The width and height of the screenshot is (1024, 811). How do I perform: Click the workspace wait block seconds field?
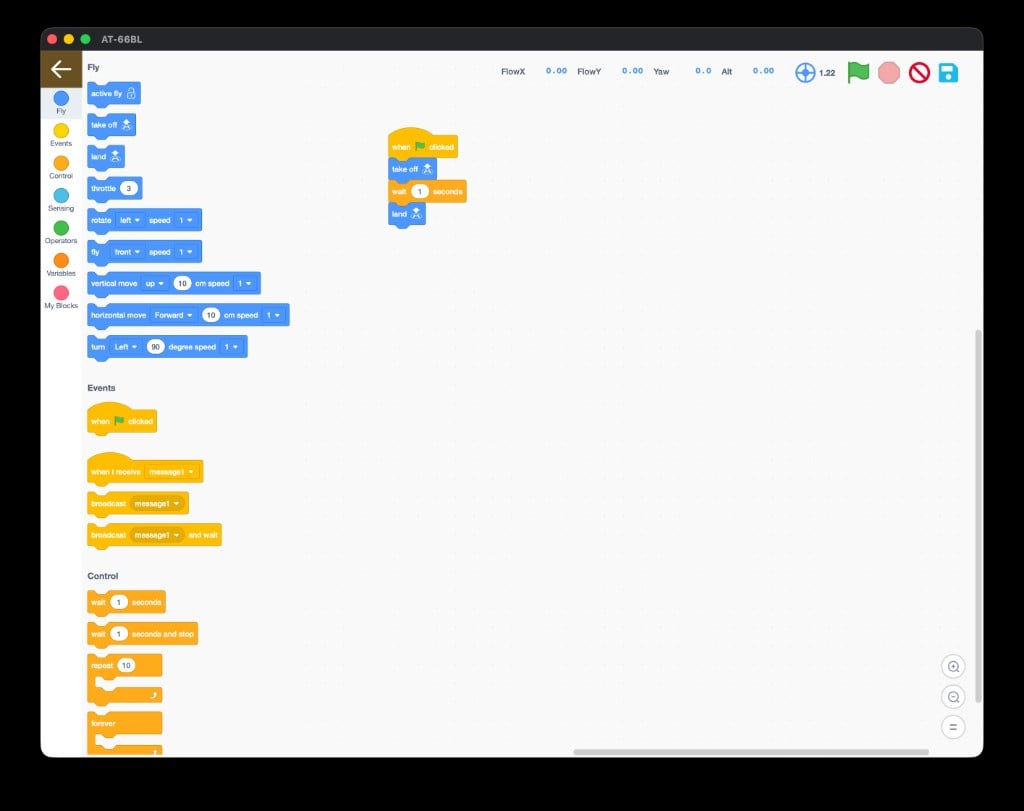419,191
